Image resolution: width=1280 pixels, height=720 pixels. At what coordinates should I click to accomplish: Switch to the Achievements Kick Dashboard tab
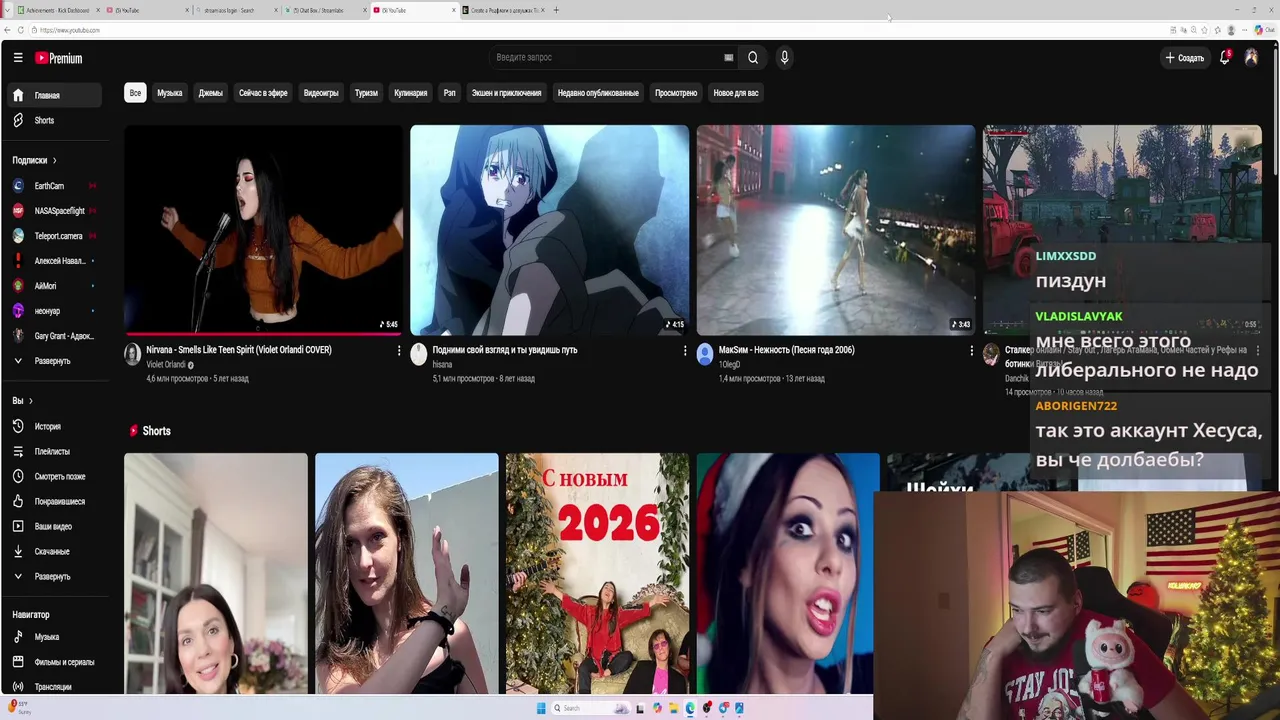coord(58,10)
